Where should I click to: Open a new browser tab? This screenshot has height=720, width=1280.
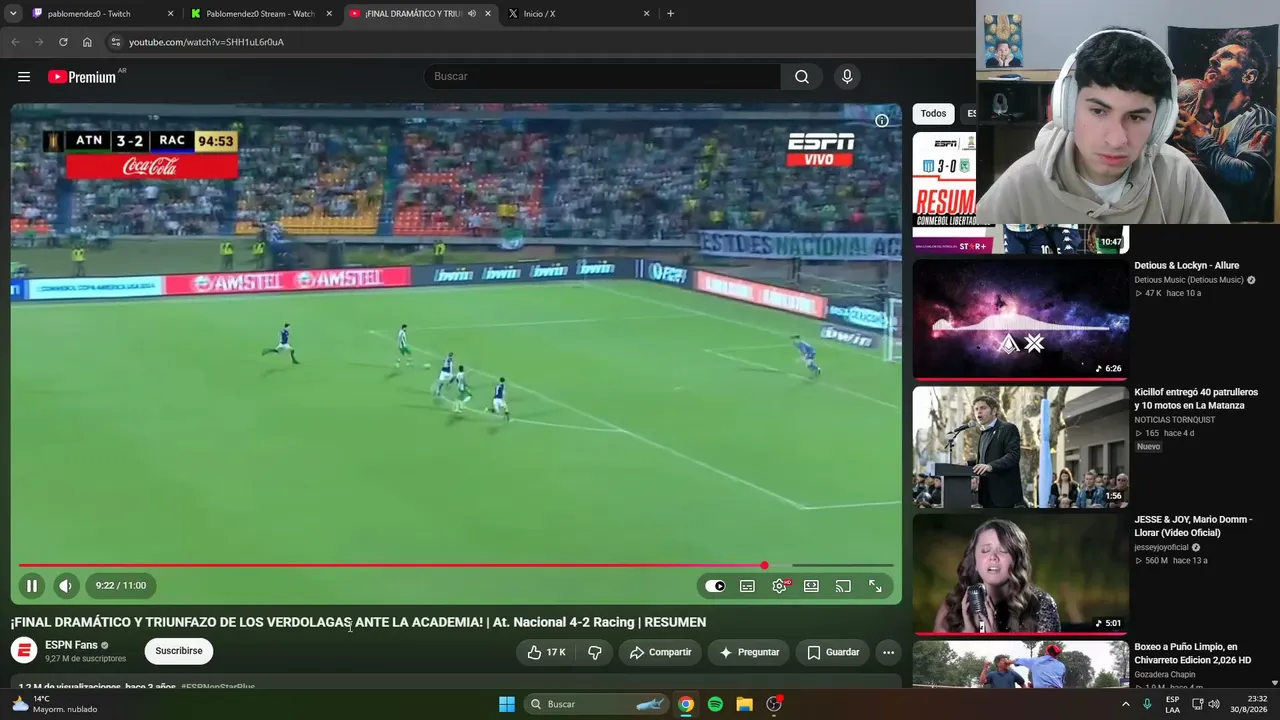pos(670,14)
